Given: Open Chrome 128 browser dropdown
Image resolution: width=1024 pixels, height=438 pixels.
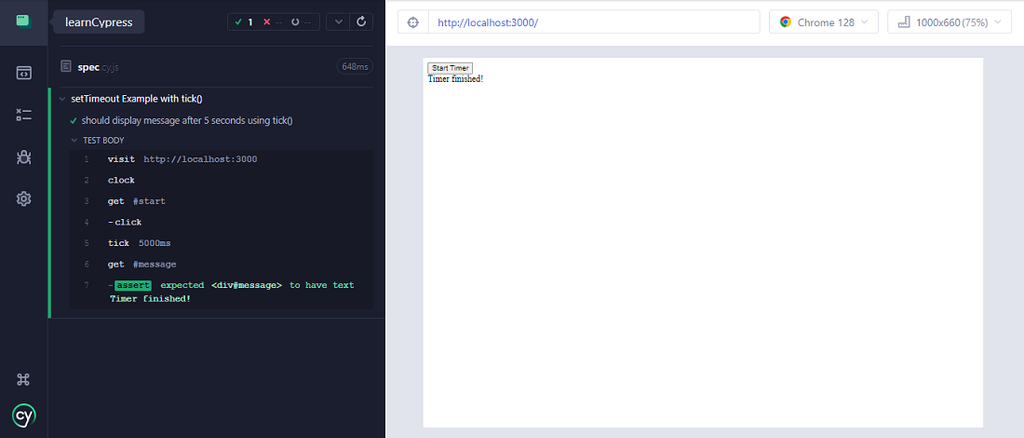Looking at the screenshot, I should tap(824, 22).
